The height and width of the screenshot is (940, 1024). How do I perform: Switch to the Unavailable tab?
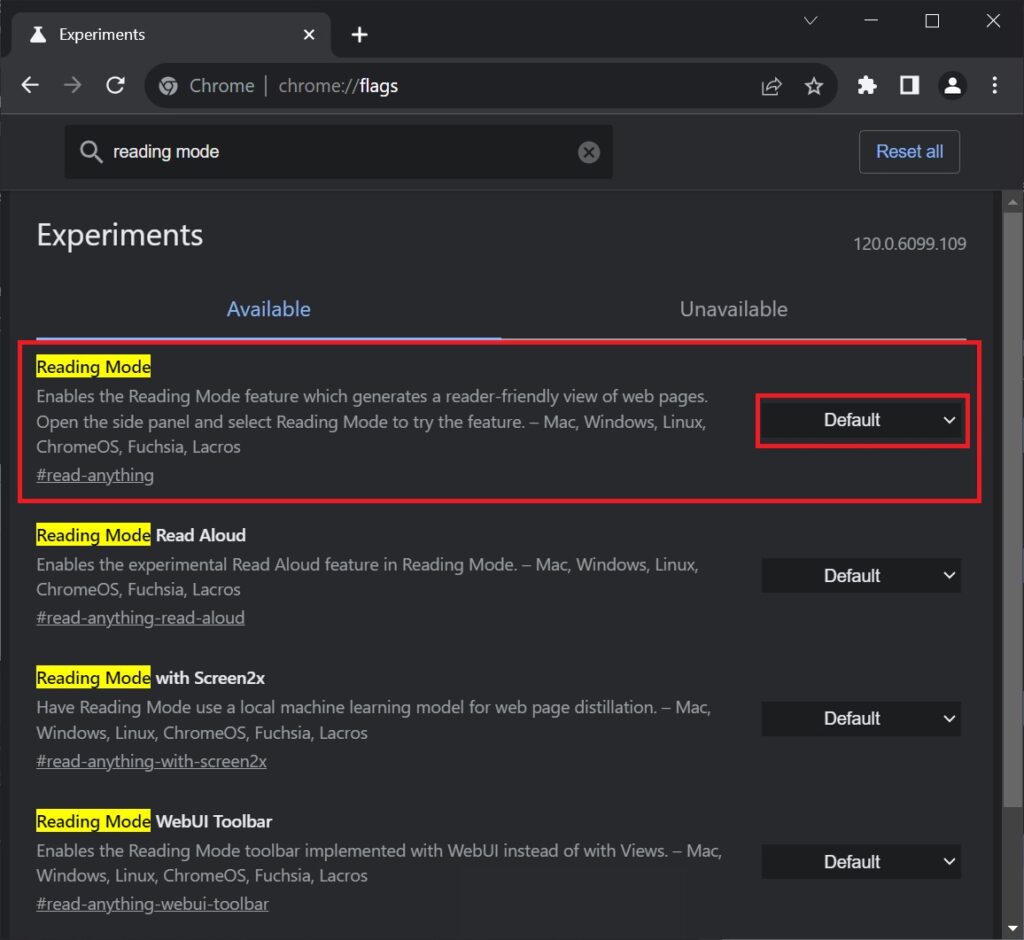tap(733, 309)
